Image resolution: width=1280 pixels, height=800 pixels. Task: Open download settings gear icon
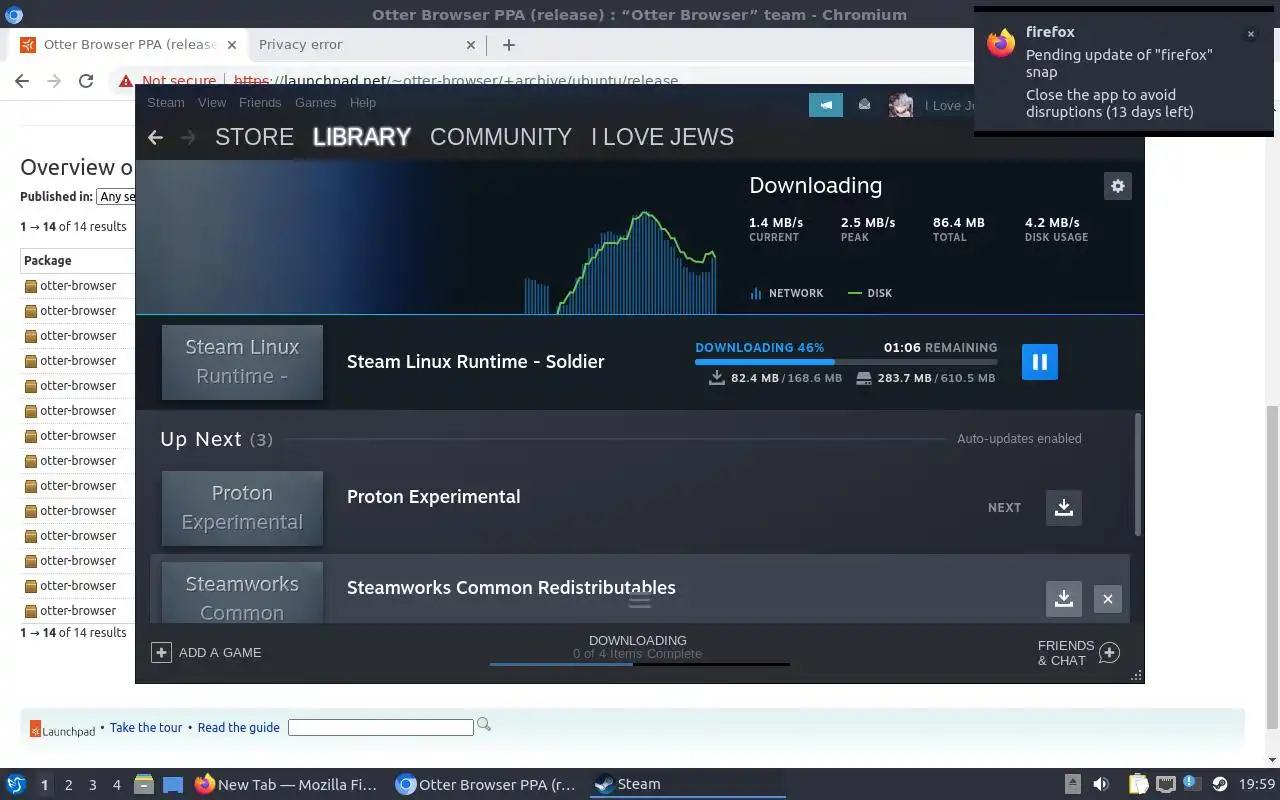click(1118, 186)
